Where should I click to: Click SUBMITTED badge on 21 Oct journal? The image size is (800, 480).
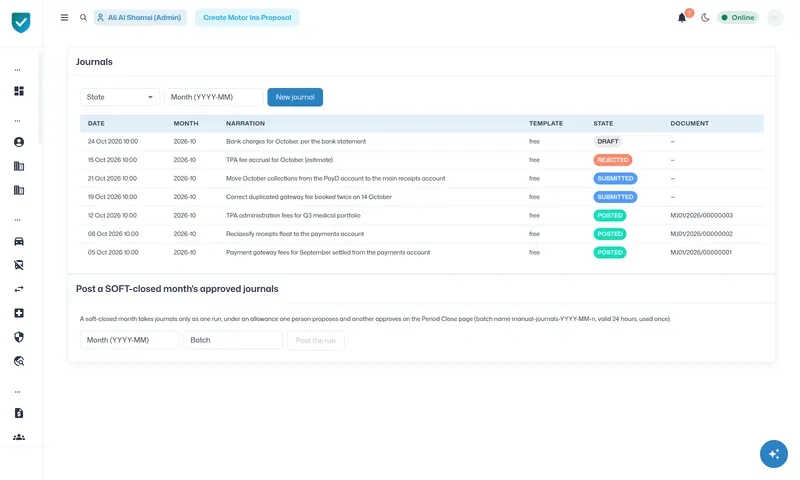615,179
